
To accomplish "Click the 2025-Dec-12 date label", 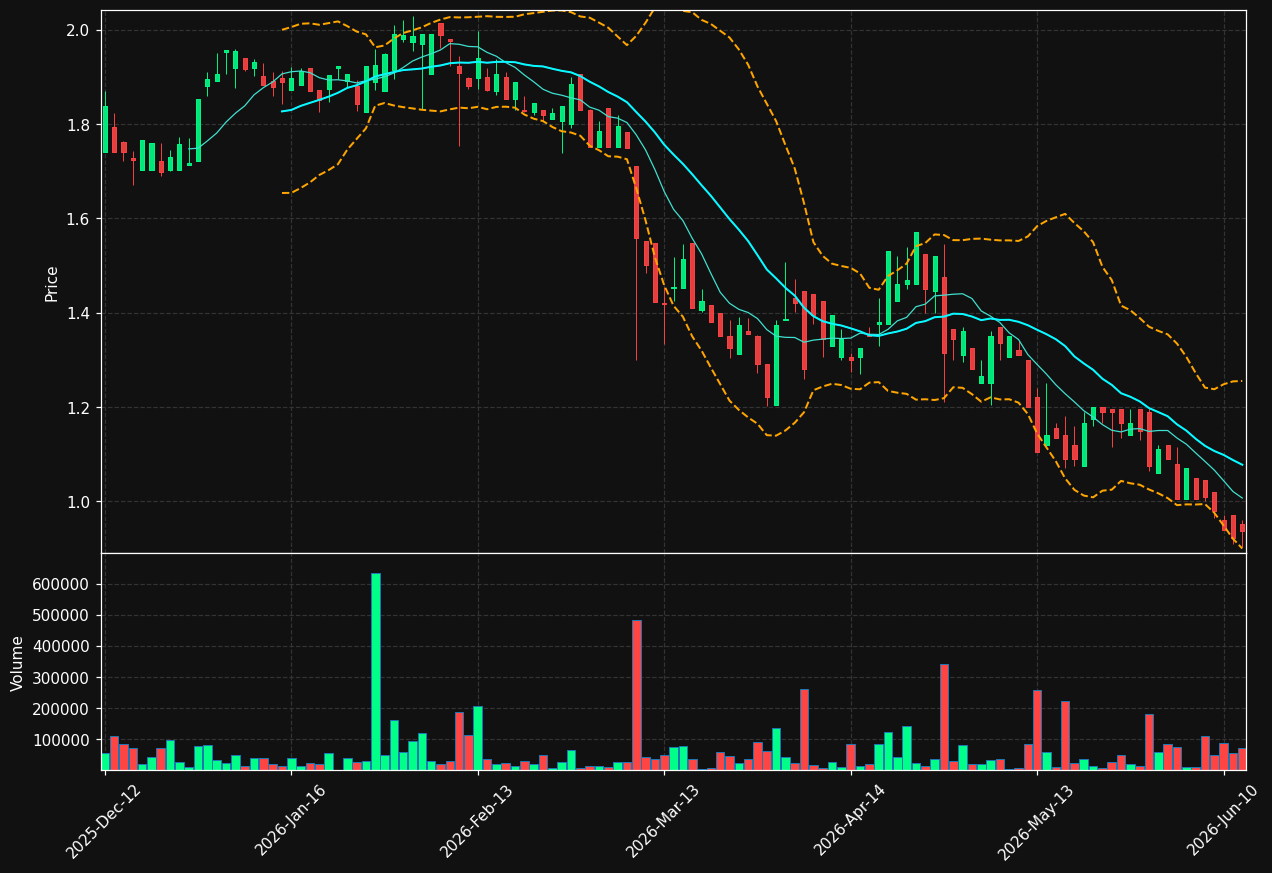I will pos(104,821).
